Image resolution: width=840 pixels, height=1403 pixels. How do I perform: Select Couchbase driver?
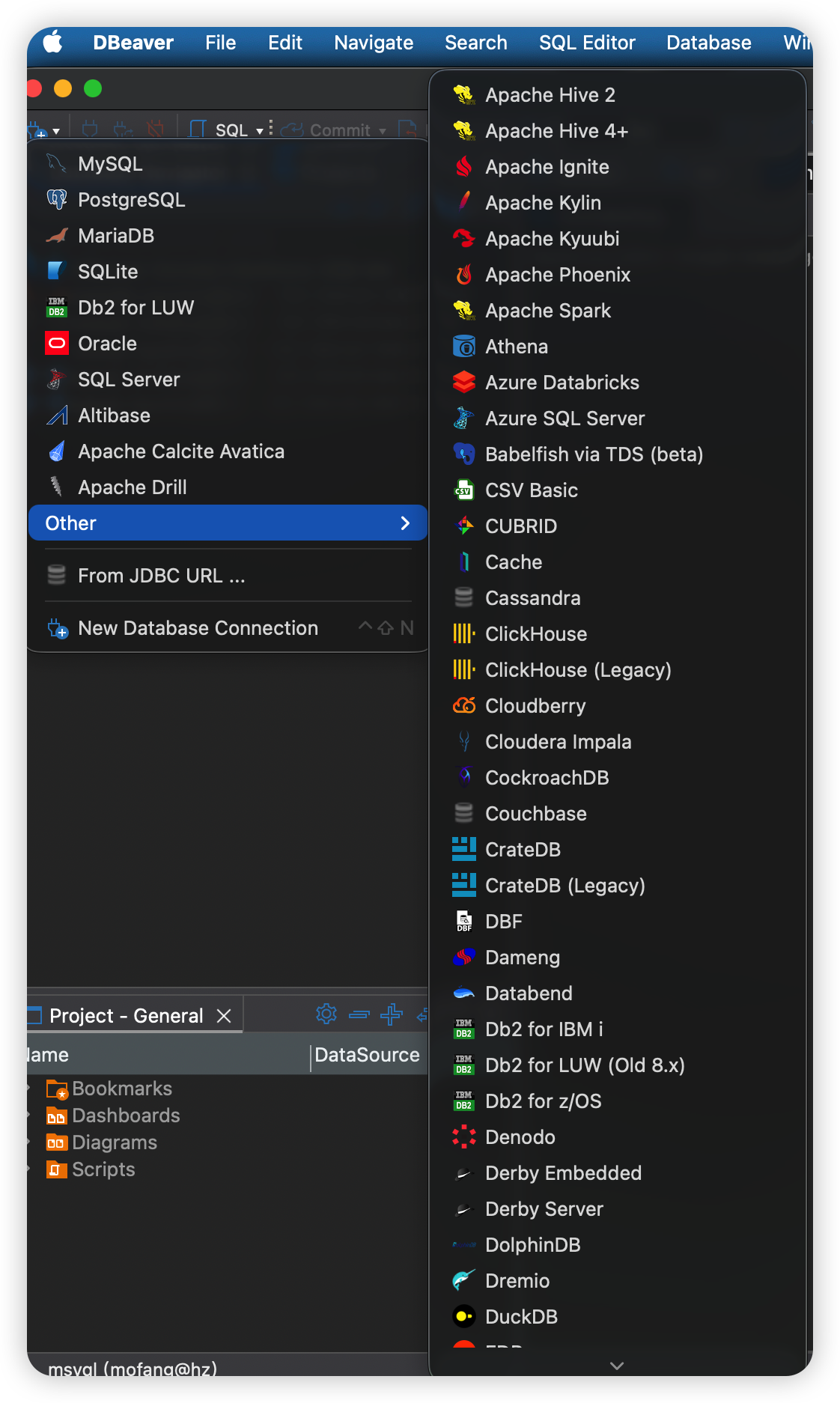[x=618, y=814]
